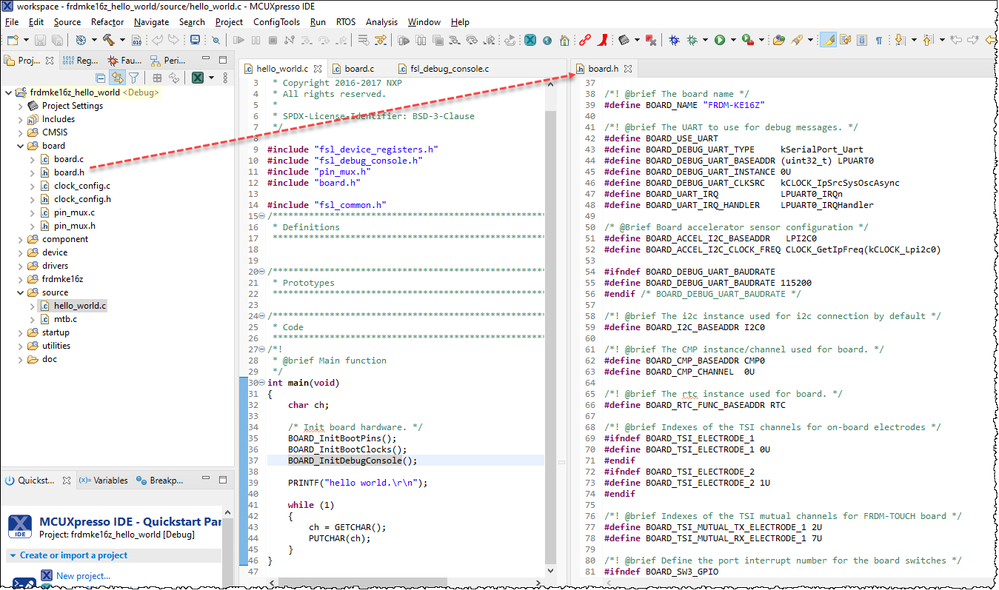Click the yellow next annotation arrow icon

click(x=899, y=40)
